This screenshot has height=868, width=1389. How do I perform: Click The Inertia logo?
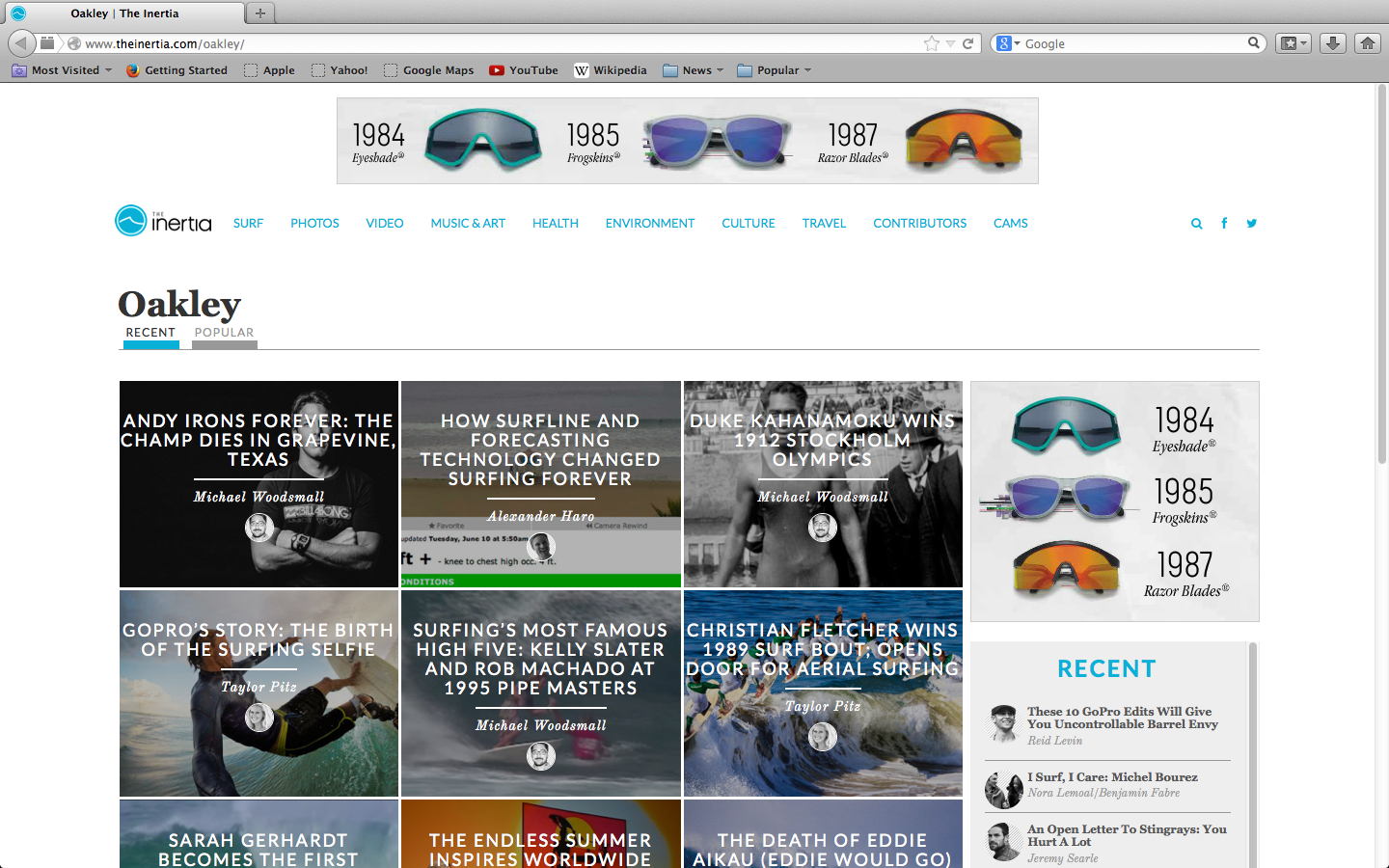click(x=163, y=221)
